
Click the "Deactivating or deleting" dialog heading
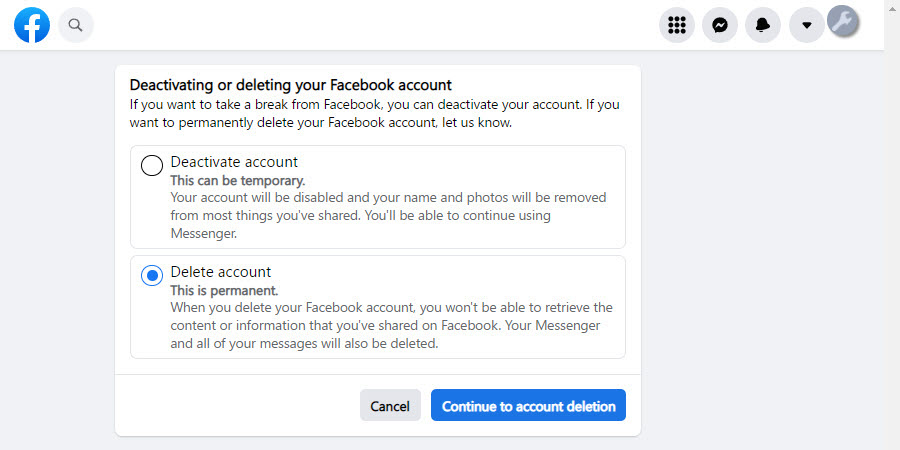[291, 85]
